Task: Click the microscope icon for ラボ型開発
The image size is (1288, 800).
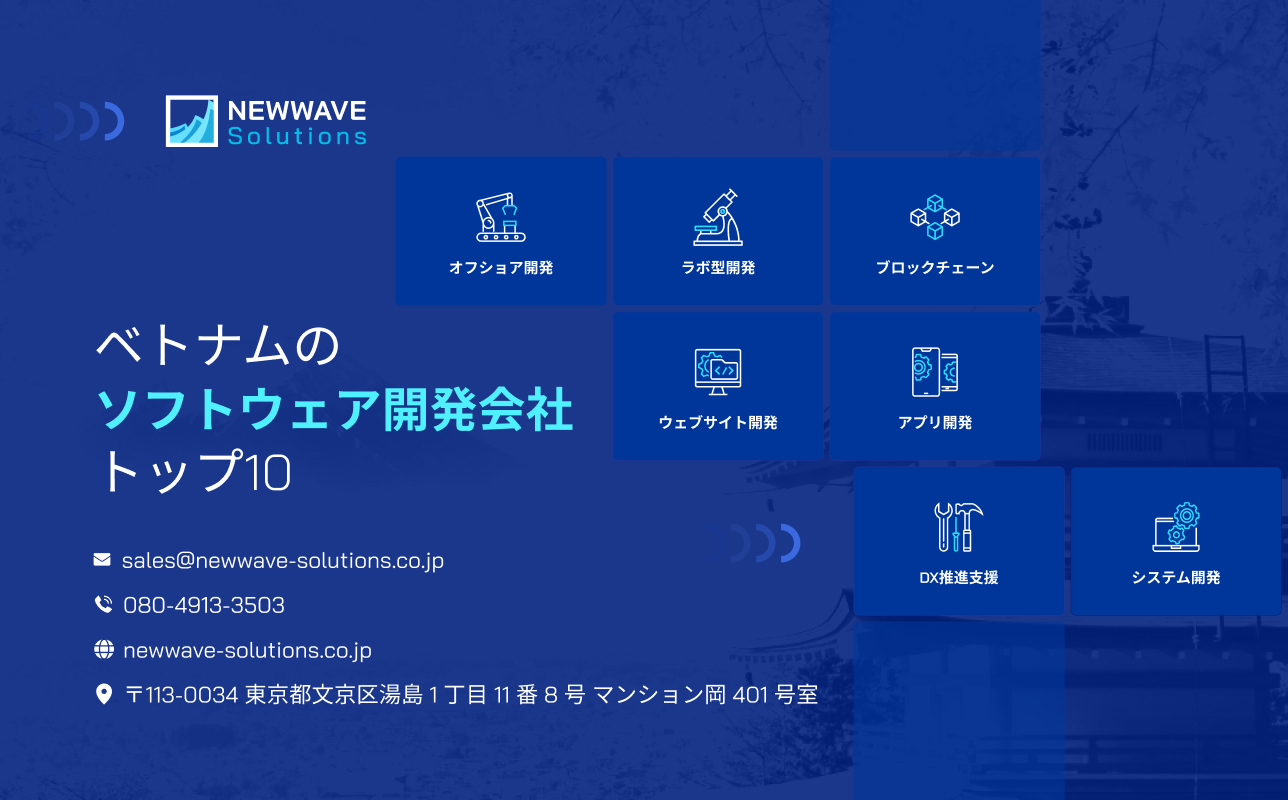Action: coord(718,215)
